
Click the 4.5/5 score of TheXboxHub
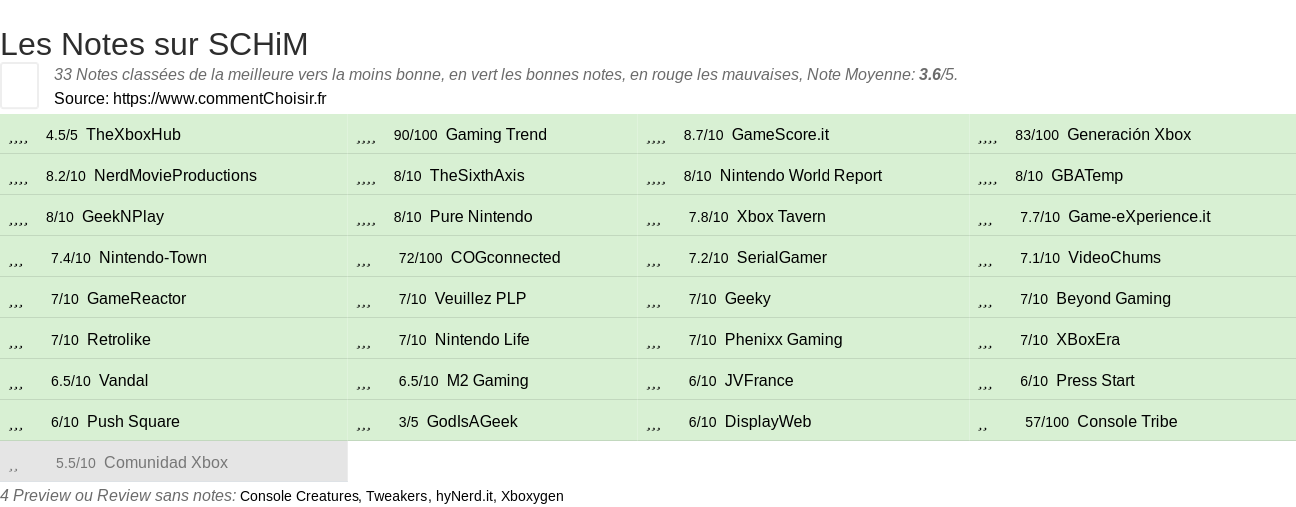(62, 135)
